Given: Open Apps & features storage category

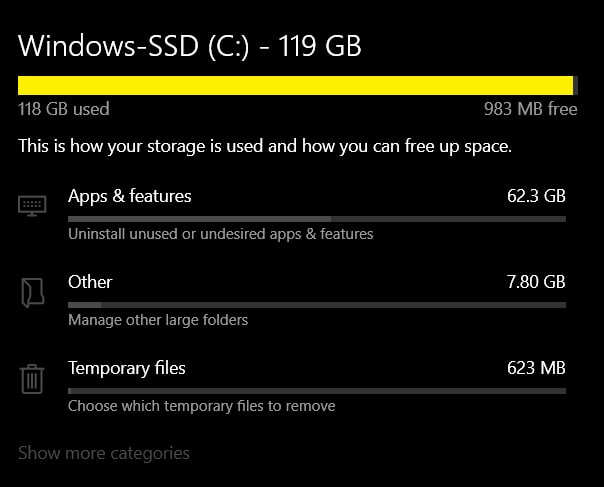Looking at the screenshot, I should (130, 196).
